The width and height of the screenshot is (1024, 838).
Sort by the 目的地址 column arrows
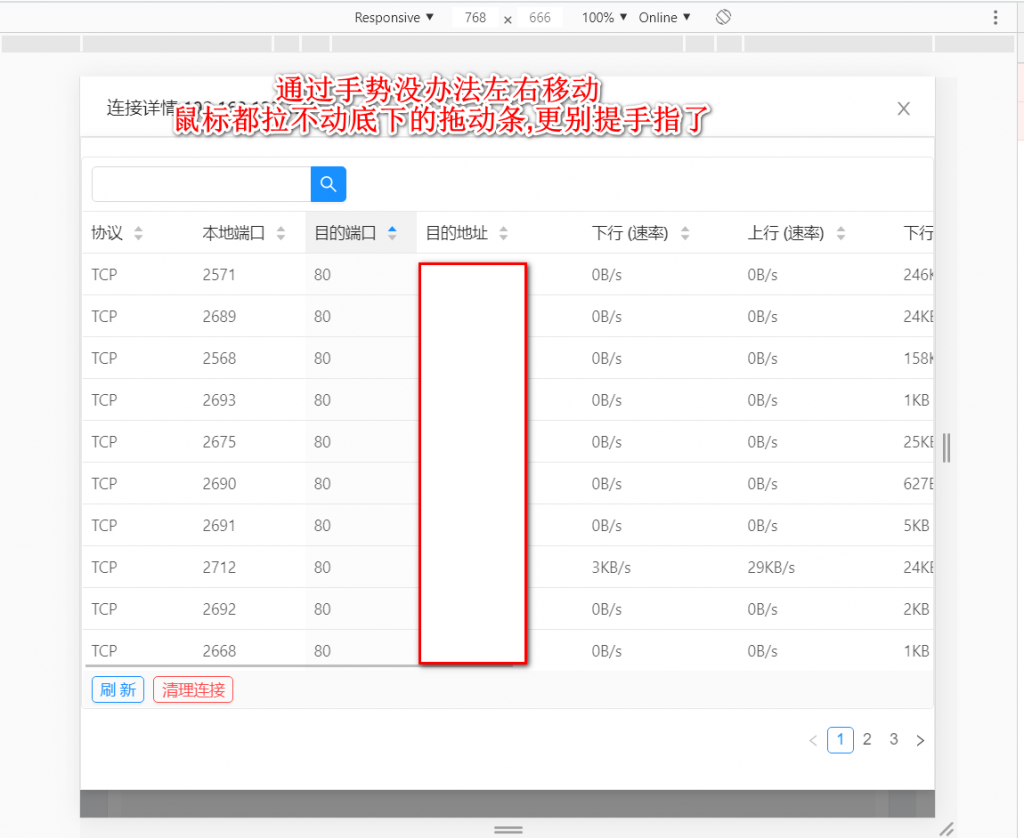(503, 233)
